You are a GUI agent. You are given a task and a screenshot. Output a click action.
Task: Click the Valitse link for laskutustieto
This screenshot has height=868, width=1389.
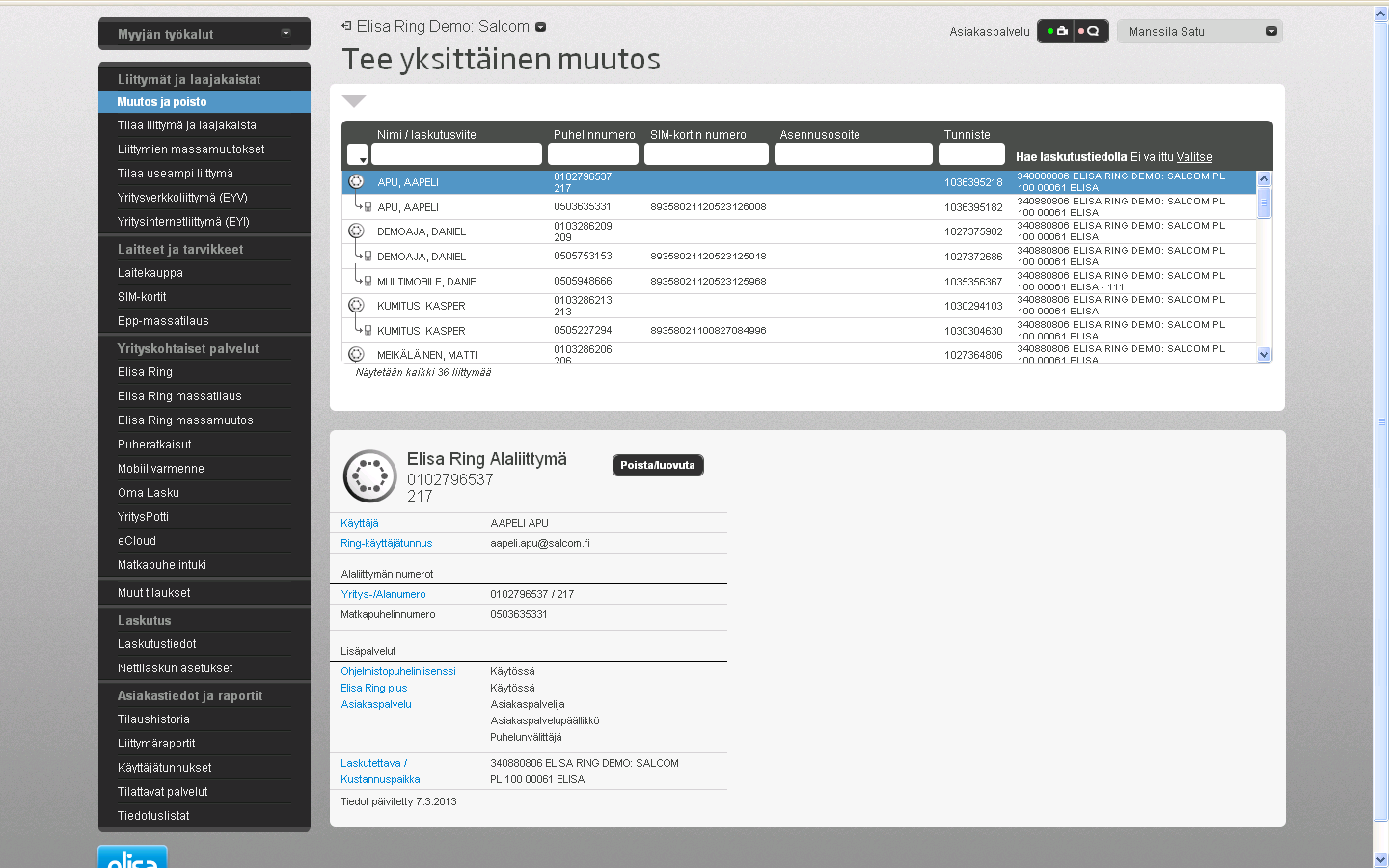click(1194, 157)
